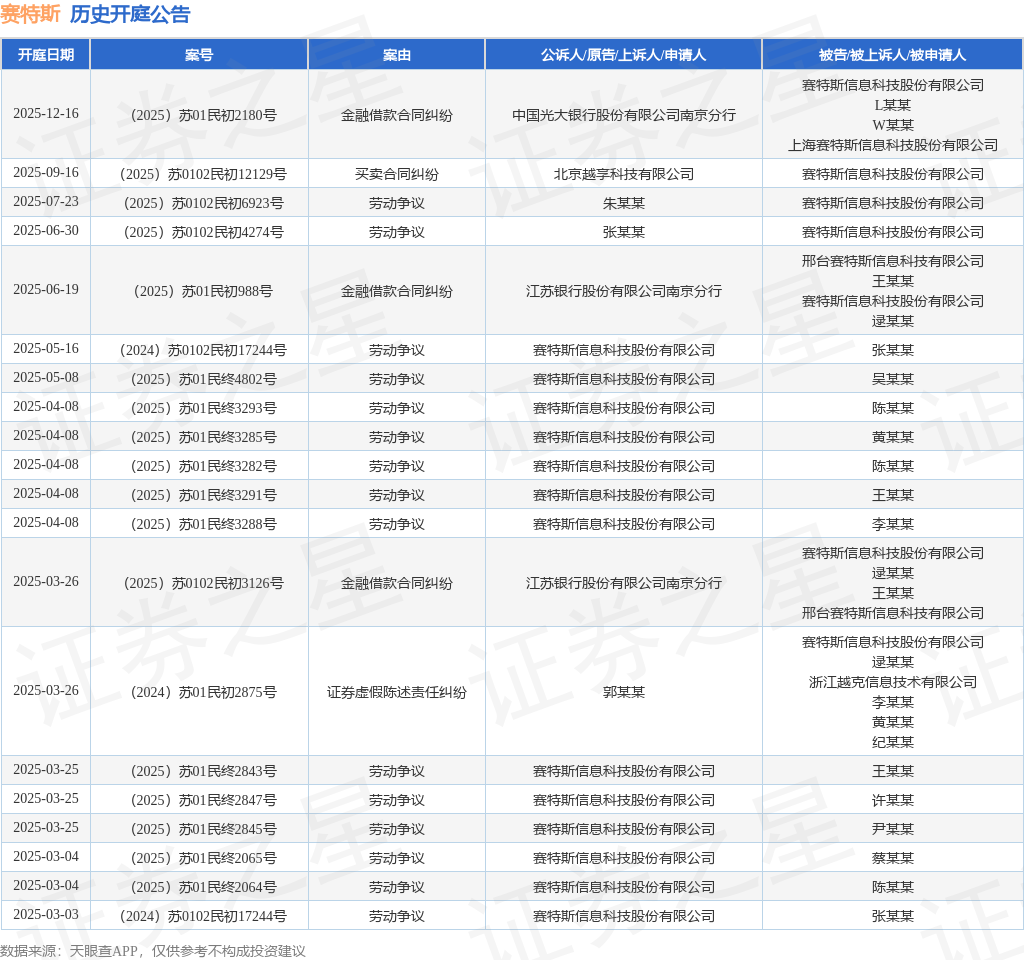Image resolution: width=1024 pixels, height=960 pixels.
Task: Click the 被告/被上诉人/被申请人 column header
Action: point(892,55)
